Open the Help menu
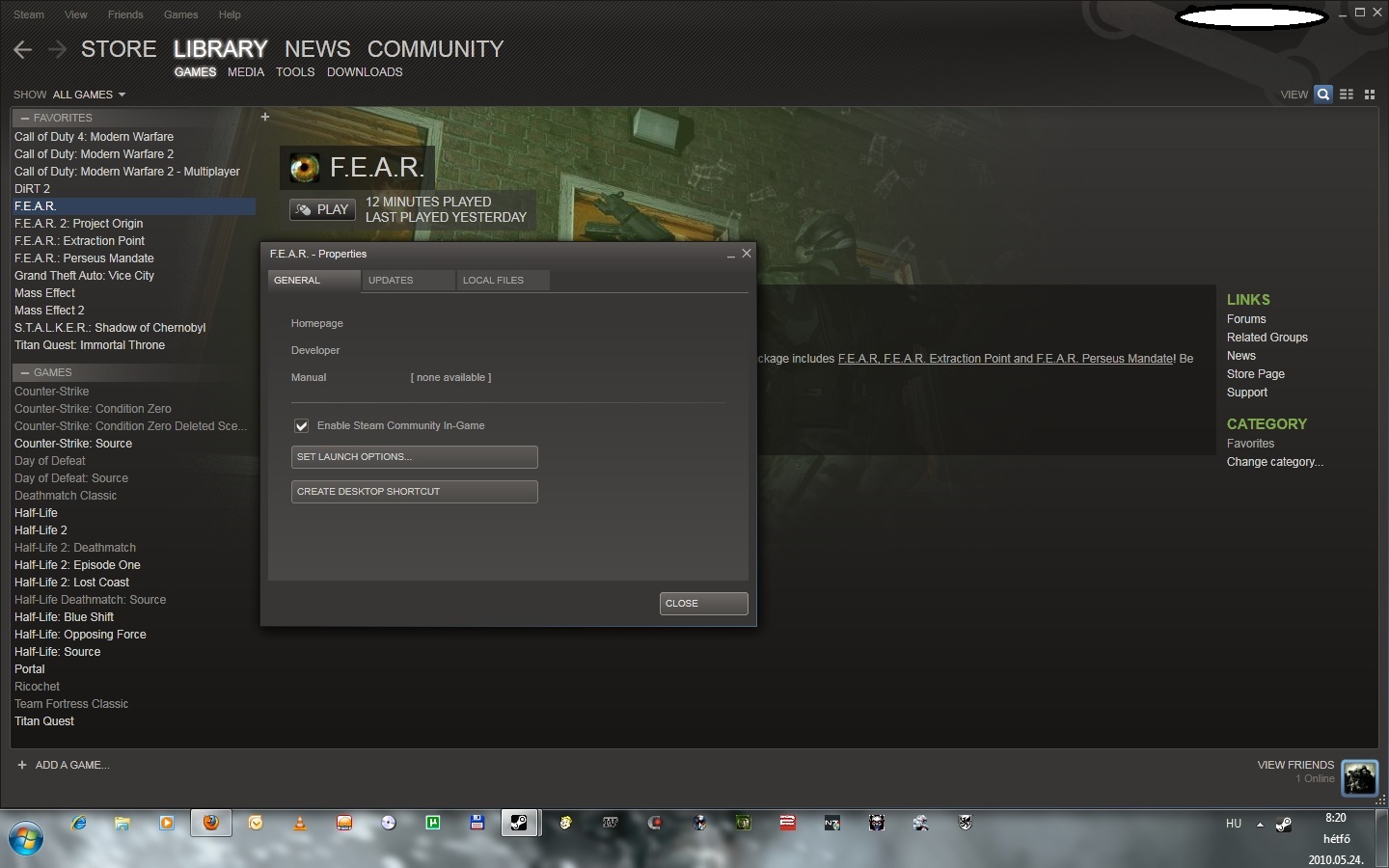1389x868 pixels. (x=230, y=14)
